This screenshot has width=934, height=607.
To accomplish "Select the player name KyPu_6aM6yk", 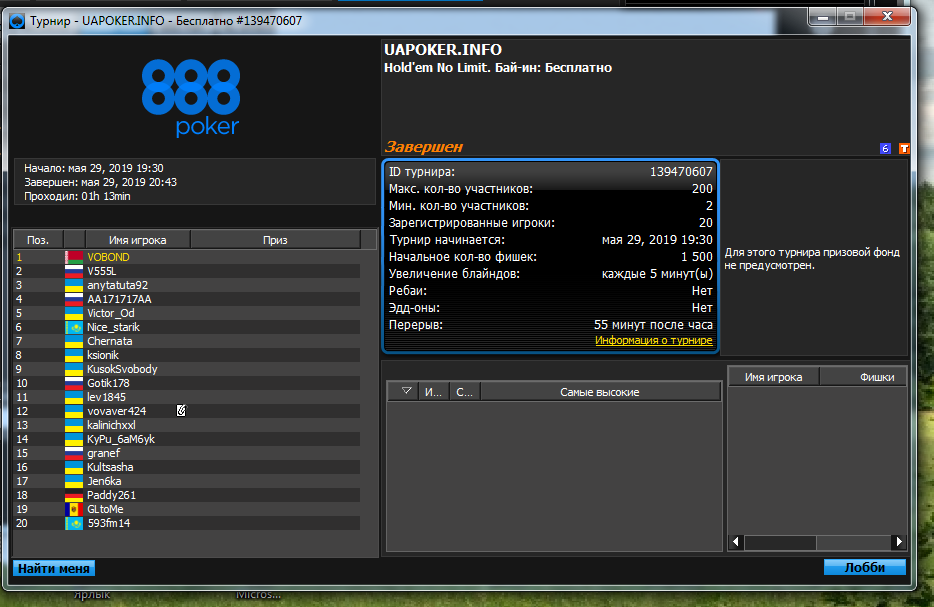I will point(121,439).
